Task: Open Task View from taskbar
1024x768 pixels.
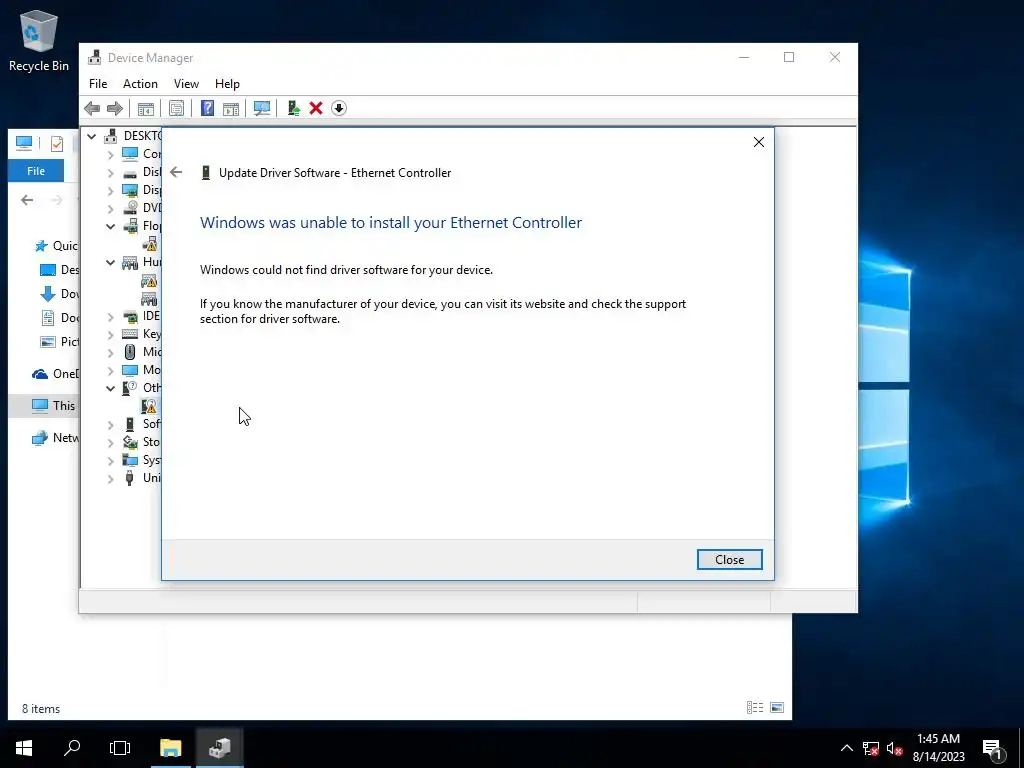Action: point(120,748)
